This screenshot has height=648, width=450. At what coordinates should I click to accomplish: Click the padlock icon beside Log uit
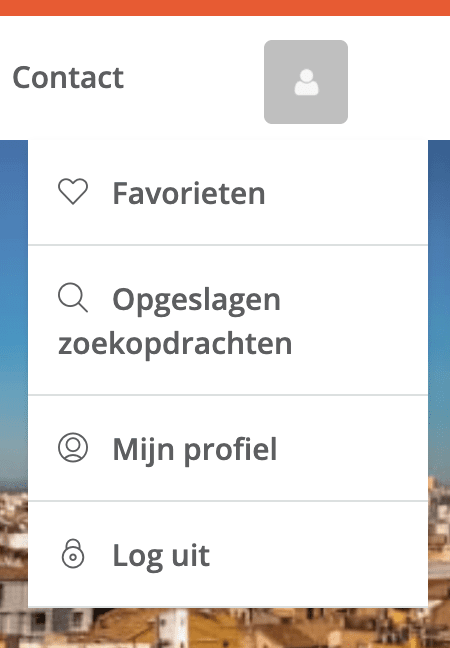tap(73, 554)
